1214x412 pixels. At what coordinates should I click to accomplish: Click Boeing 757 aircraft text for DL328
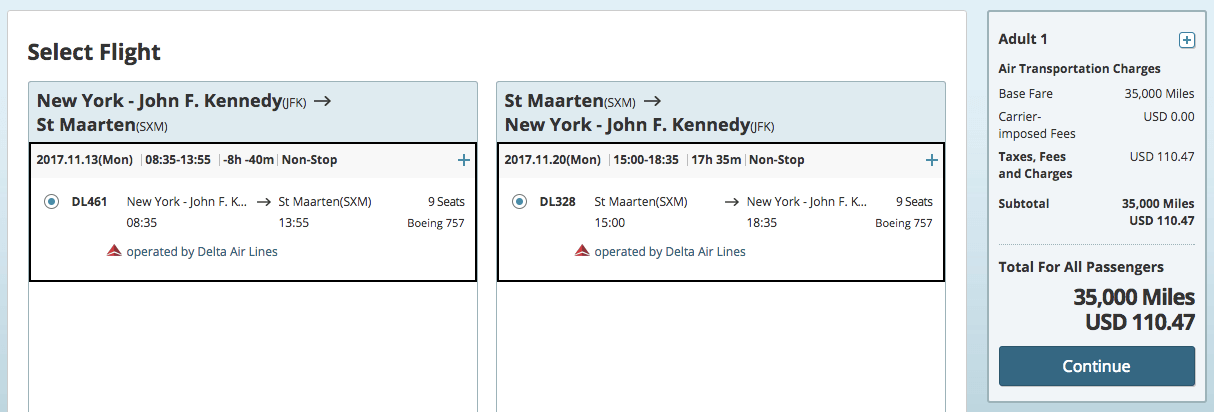point(904,223)
